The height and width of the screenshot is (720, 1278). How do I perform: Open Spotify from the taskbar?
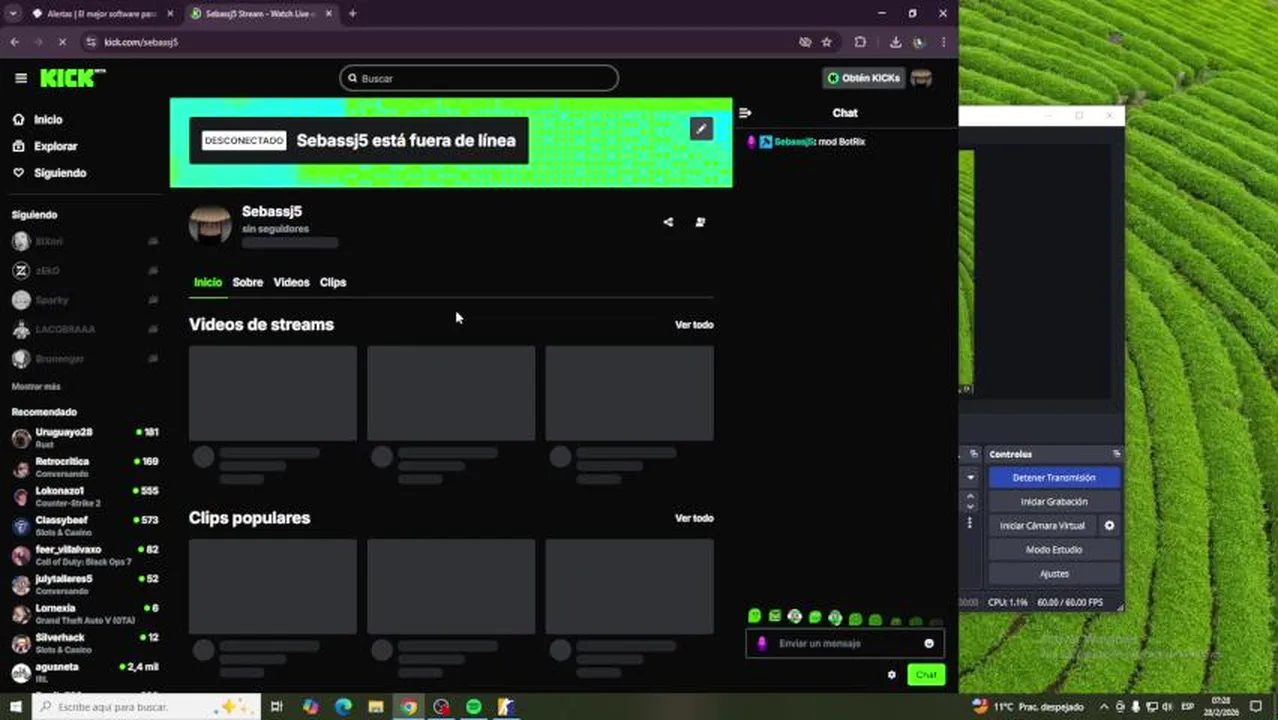click(x=473, y=707)
